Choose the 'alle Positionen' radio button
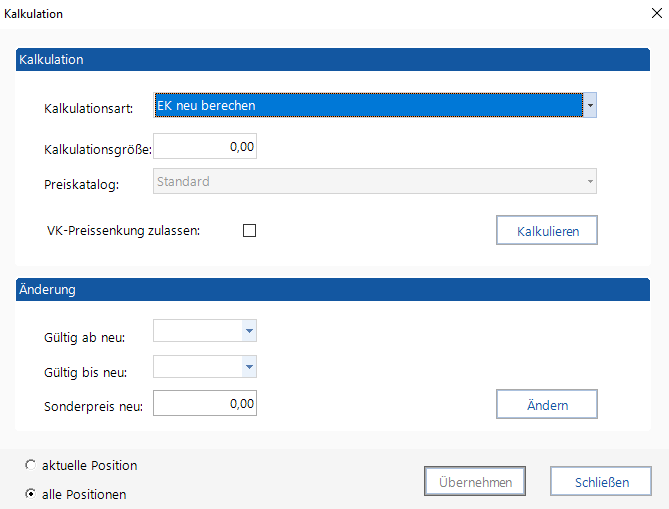 point(31,494)
